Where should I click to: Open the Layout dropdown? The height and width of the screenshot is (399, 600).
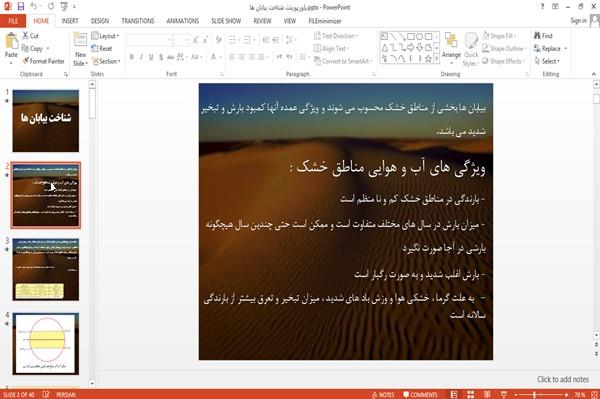[x=105, y=36]
